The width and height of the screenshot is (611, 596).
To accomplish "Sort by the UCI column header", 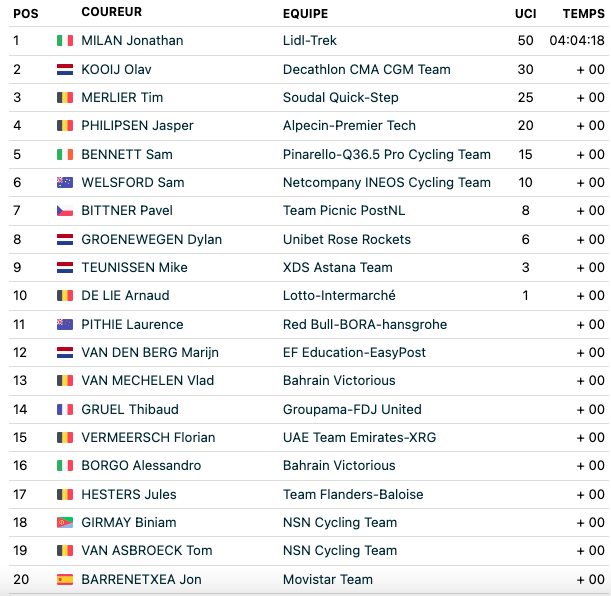I will click(525, 14).
